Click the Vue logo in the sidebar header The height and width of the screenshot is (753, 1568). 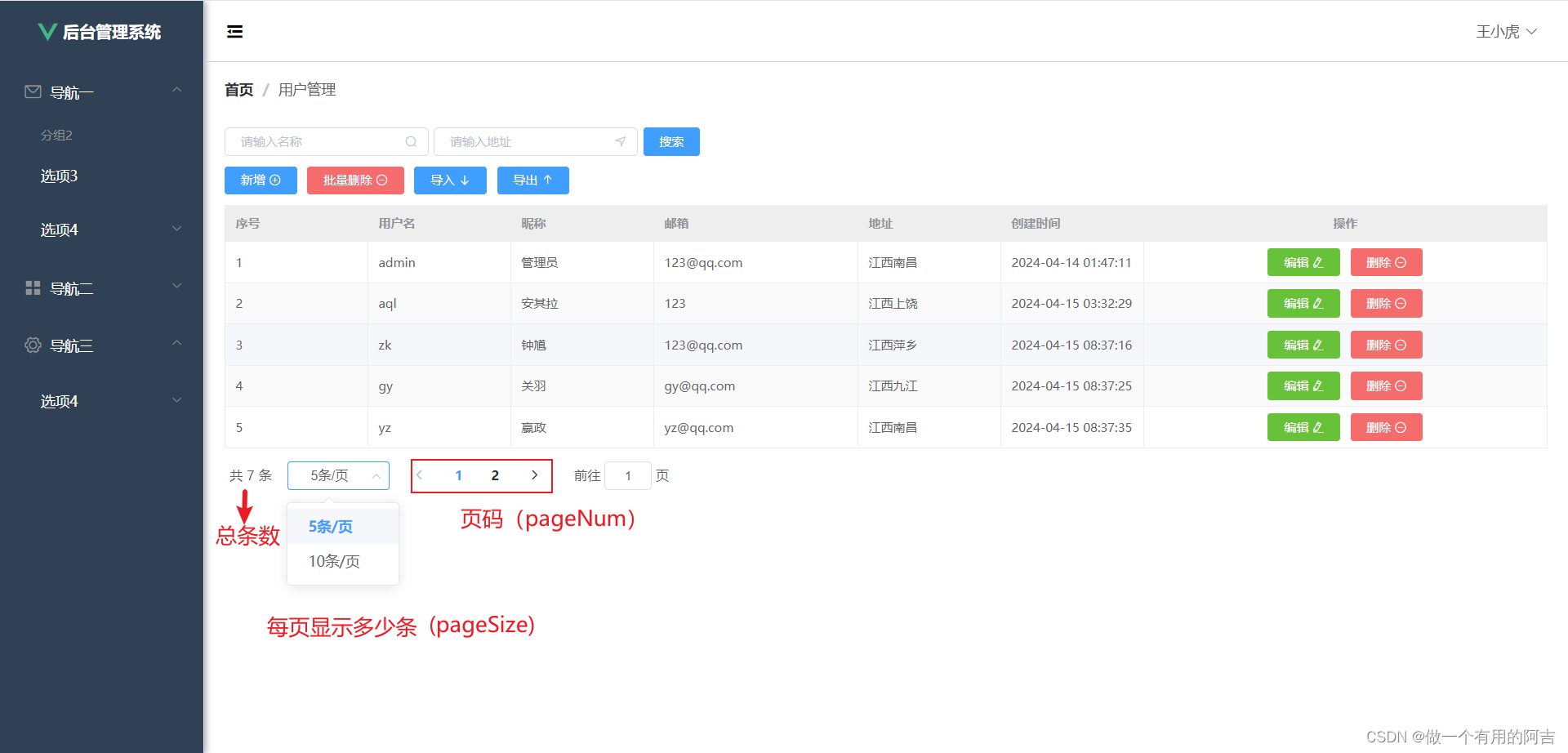pyautogui.click(x=47, y=32)
